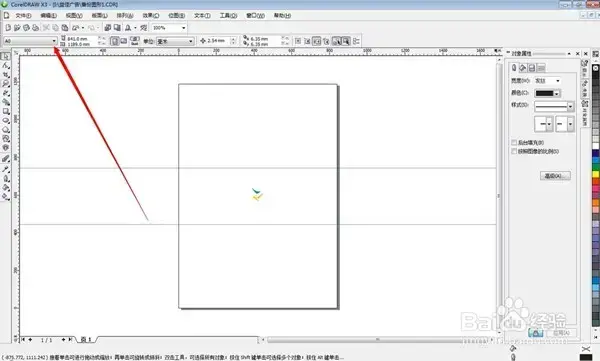The image size is (600, 361).
Task: Expand the application launcher dropdown arrow
Action: pos(135,28)
